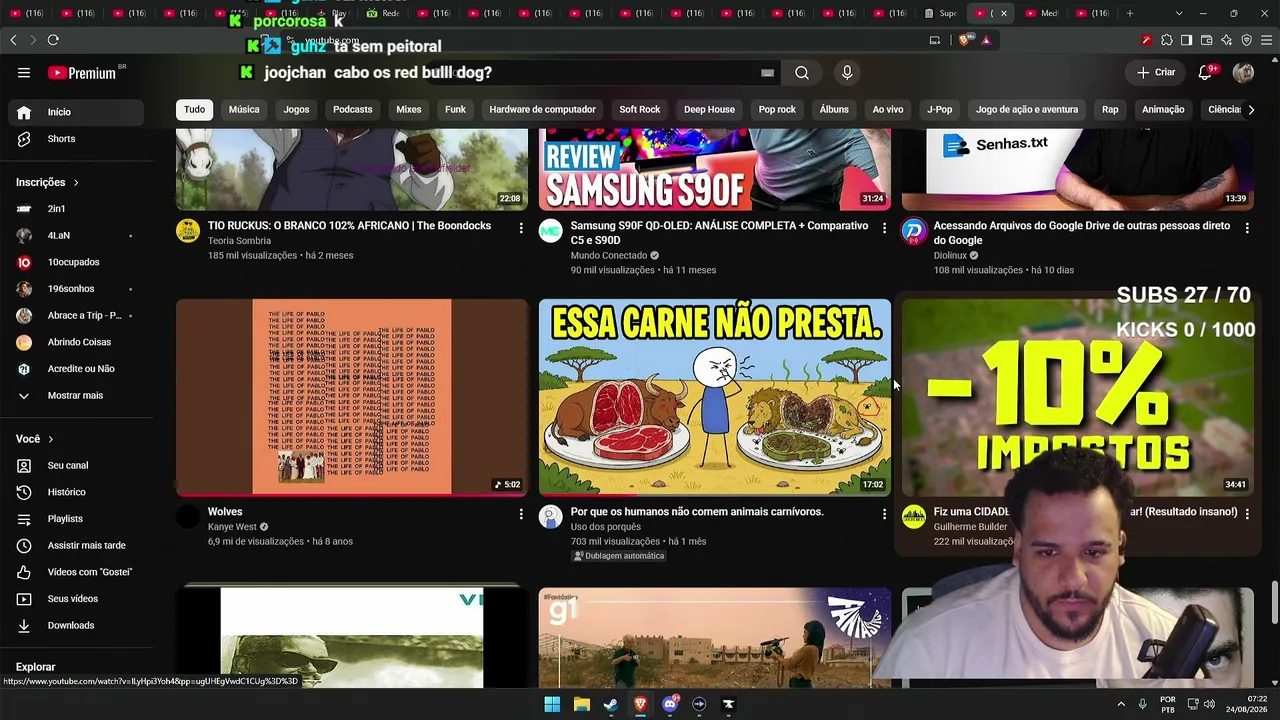This screenshot has width=1280, height=720.
Task: Open a new browser tab
Action: 1130,13
